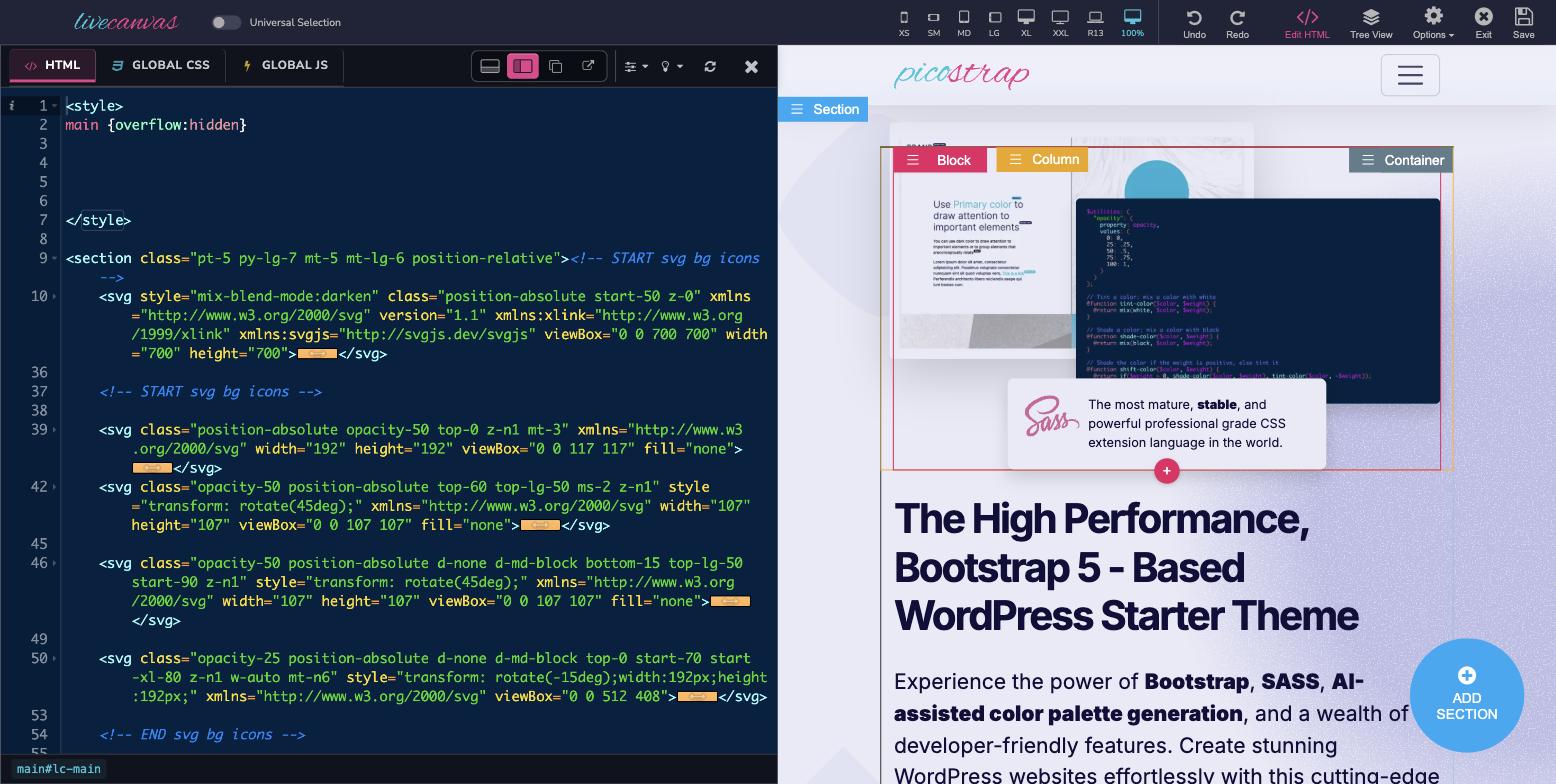Switch to the GLOBAL CSS tab

(x=160, y=65)
